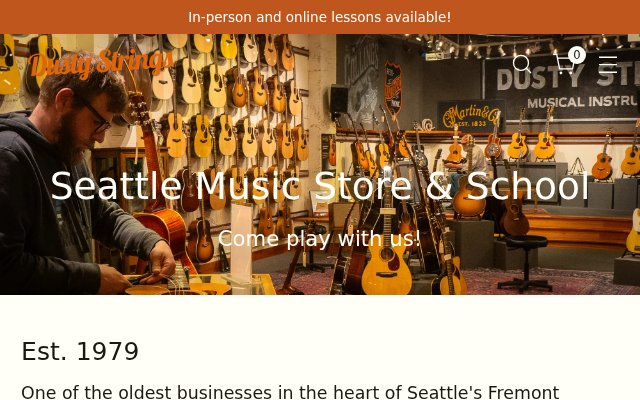Image resolution: width=640 pixels, height=400 pixels.
Task: Click the Seattle Music Store & School heading
Action: (x=320, y=186)
